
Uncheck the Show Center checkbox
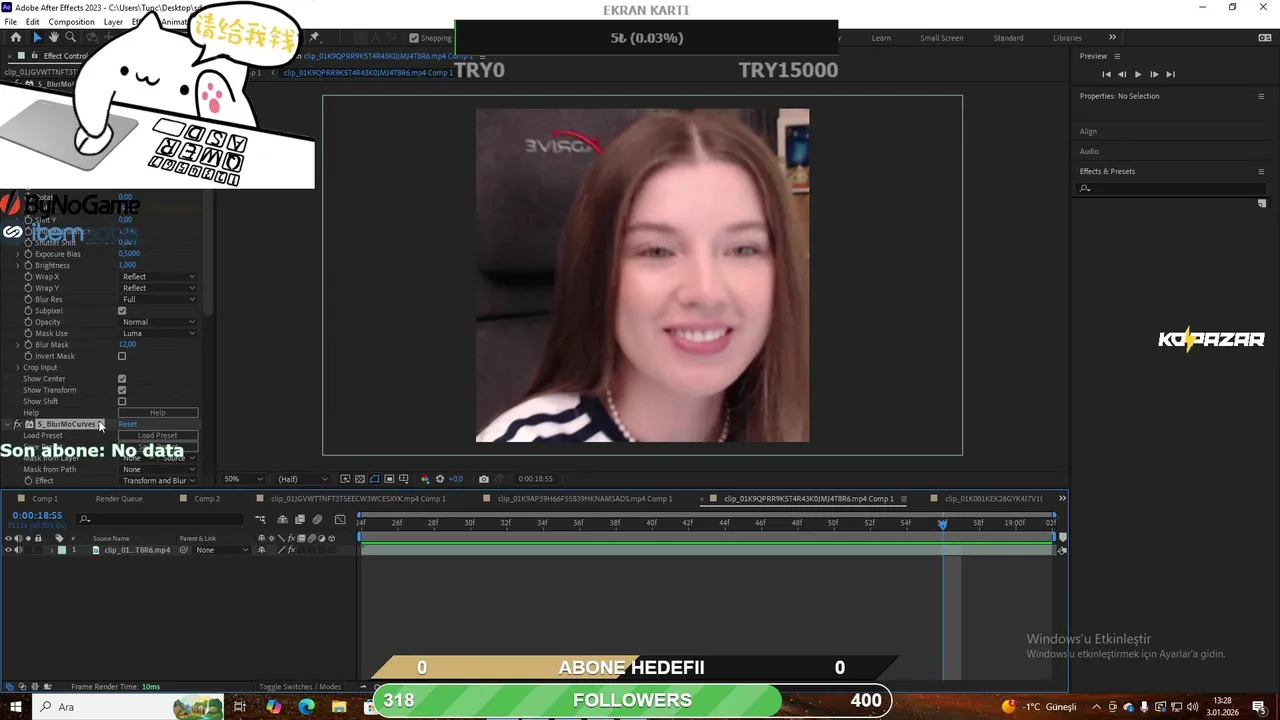(122, 379)
